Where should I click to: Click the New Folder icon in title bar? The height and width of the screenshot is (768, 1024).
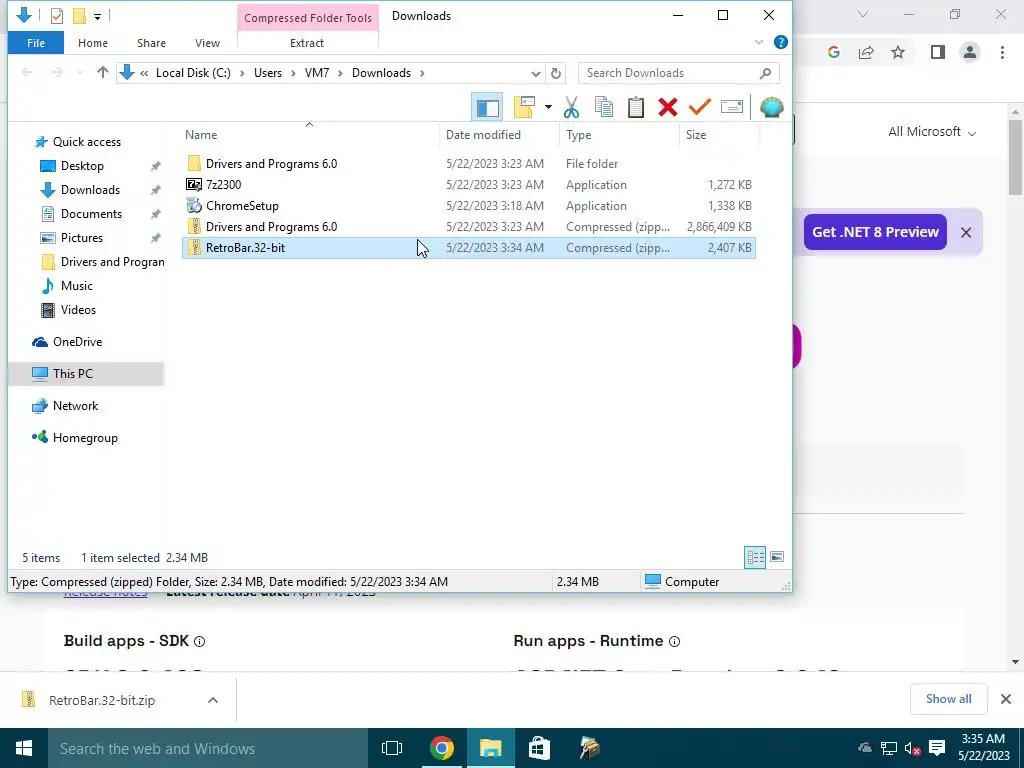point(79,16)
